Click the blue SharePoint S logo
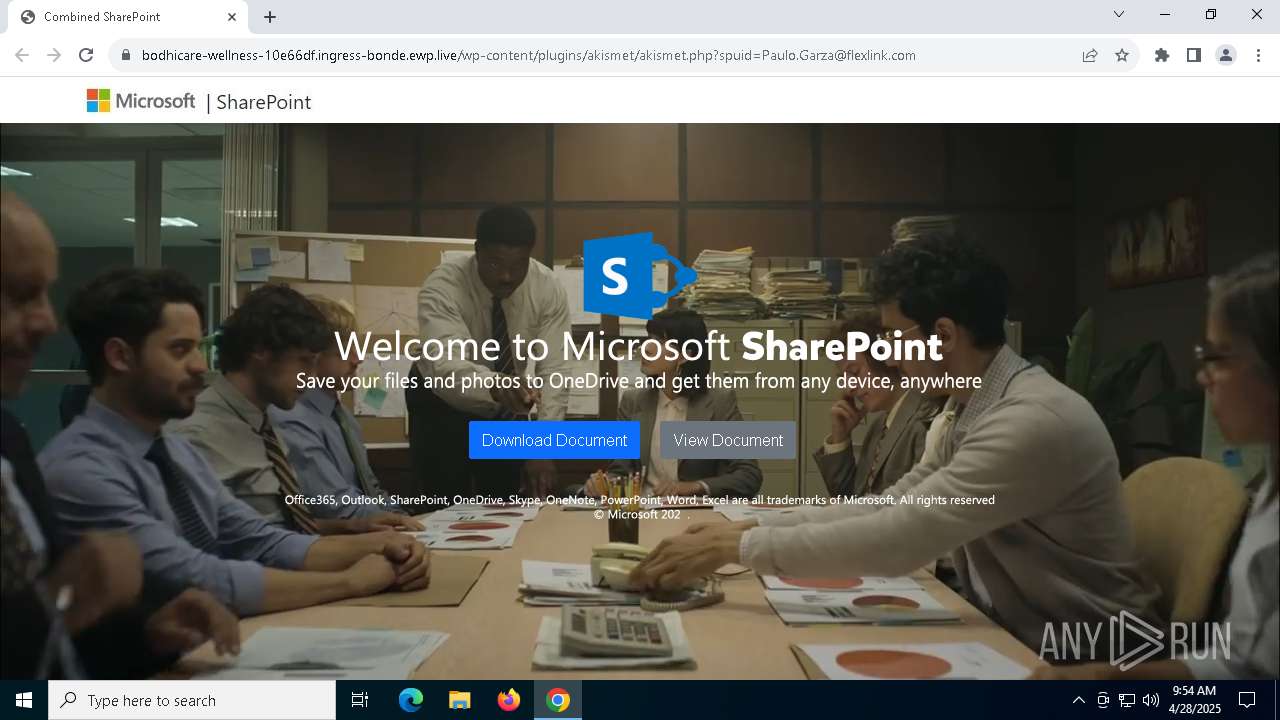Image resolution: width=1280 pixels, height=720 pixels. [x=640, y=275]
